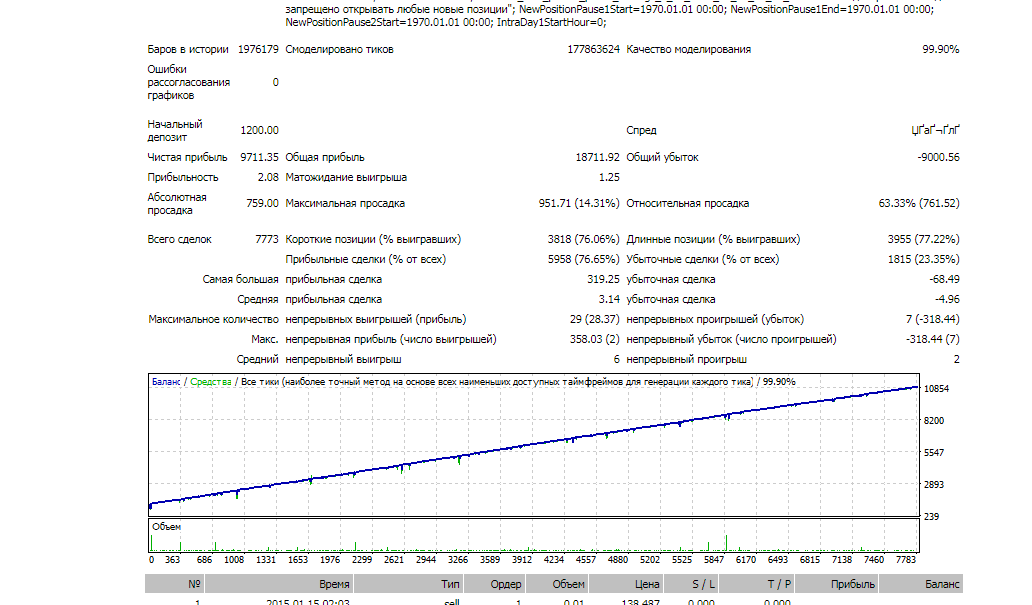The image size is (1032, 605).
Task: Click the Чистая прибыль value 9711.35
Action: pyautogui.click(x=259, y=157)
